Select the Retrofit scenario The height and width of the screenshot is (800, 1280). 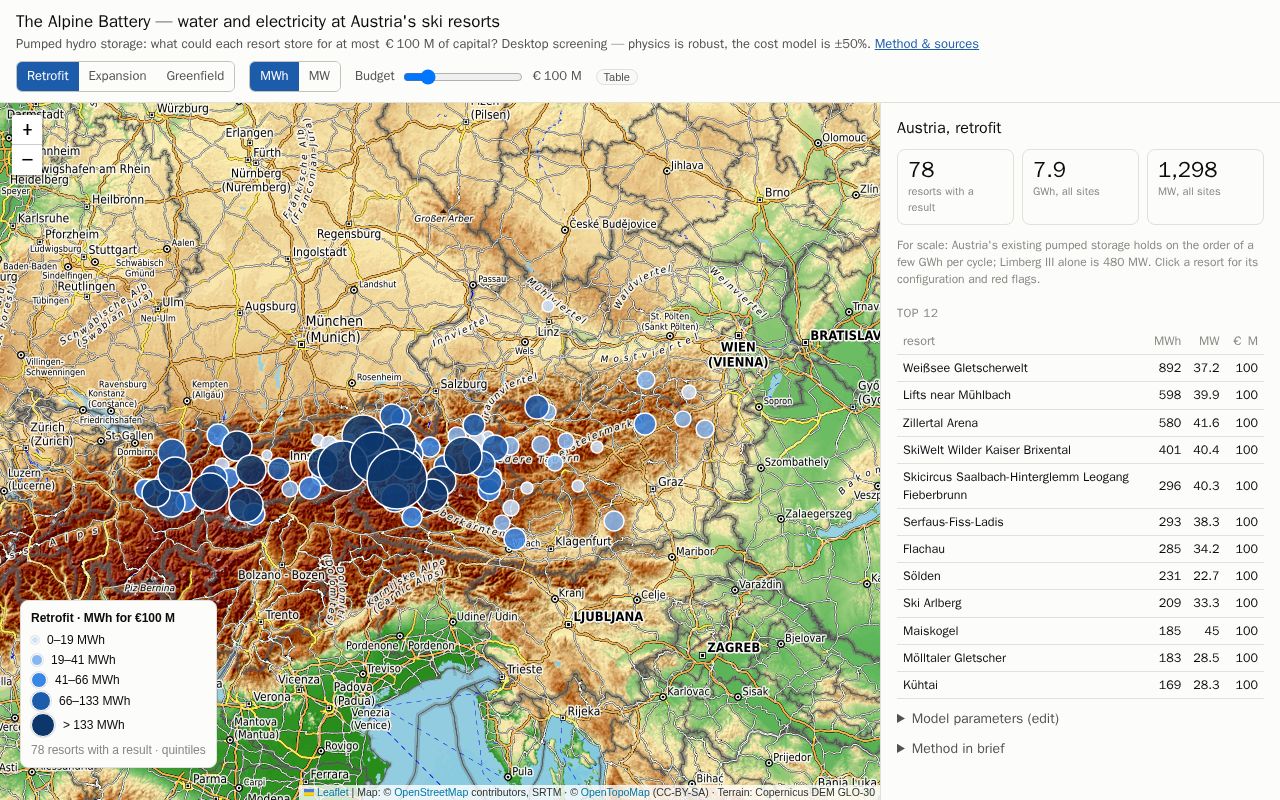coord(48,76)
